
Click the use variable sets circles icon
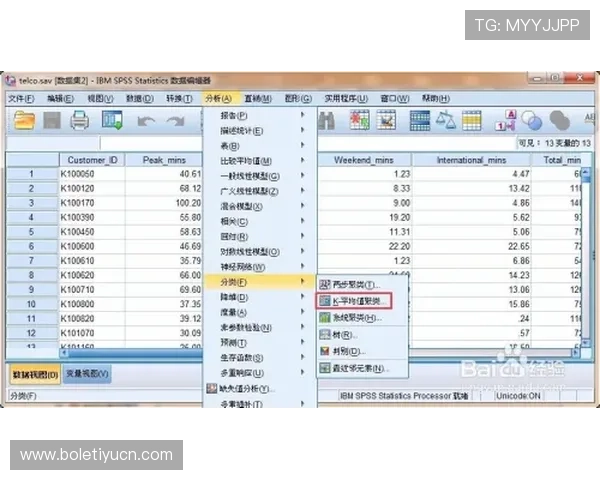(x=532, y=121)
